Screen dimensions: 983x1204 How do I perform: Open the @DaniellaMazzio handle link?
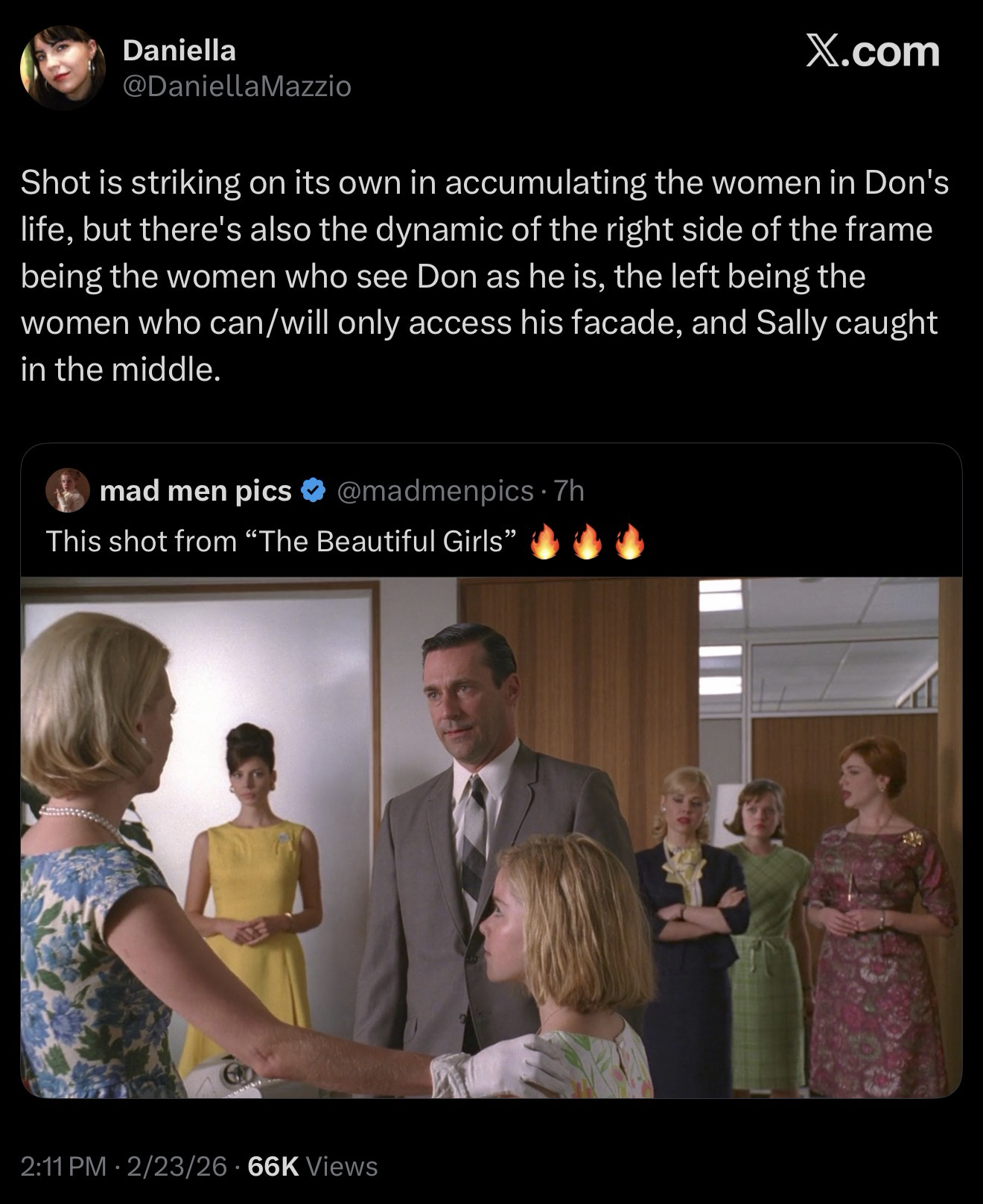[x=236, y=87]
